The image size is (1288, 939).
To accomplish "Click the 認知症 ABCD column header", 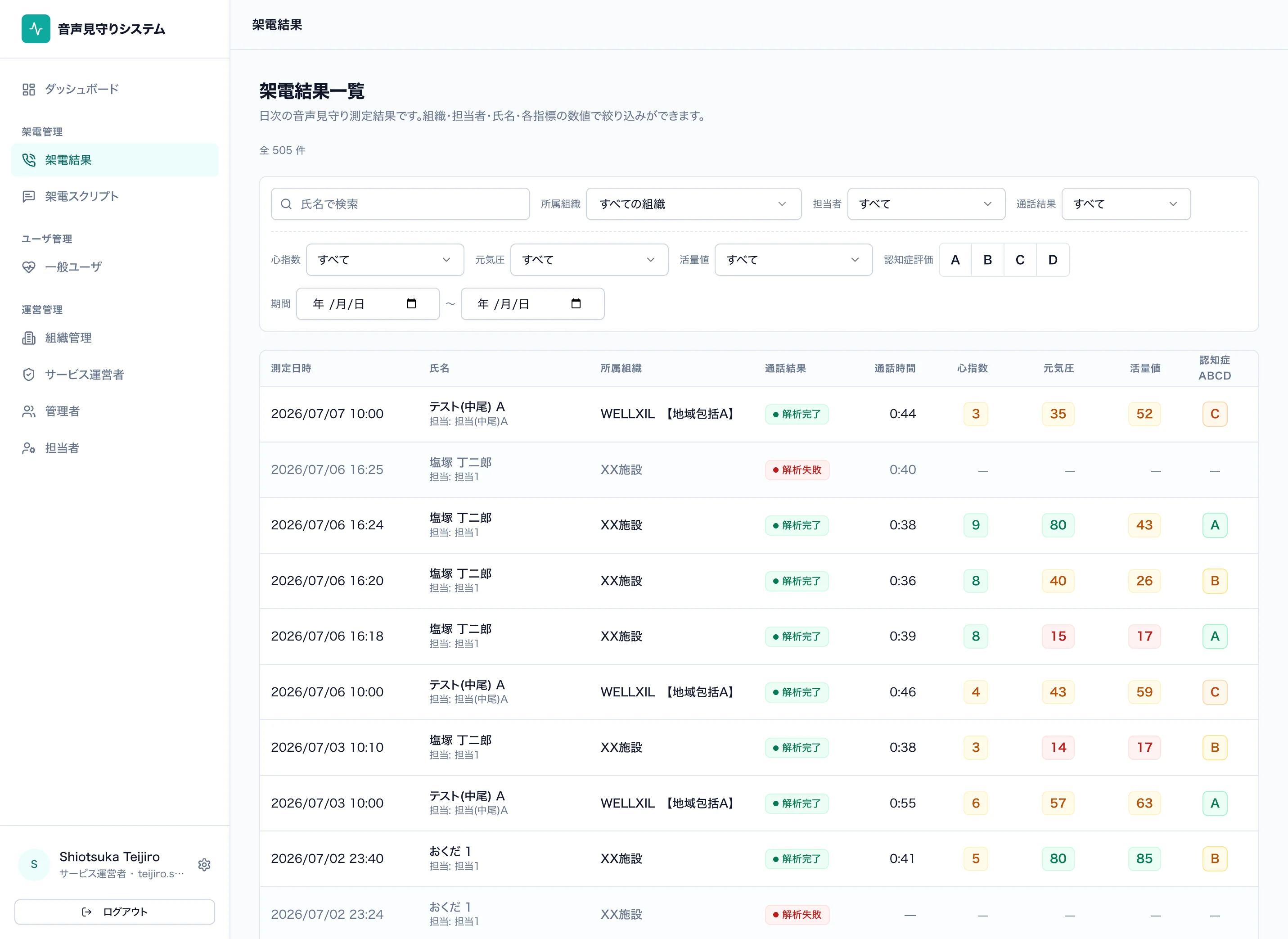I will point(1215,368).
